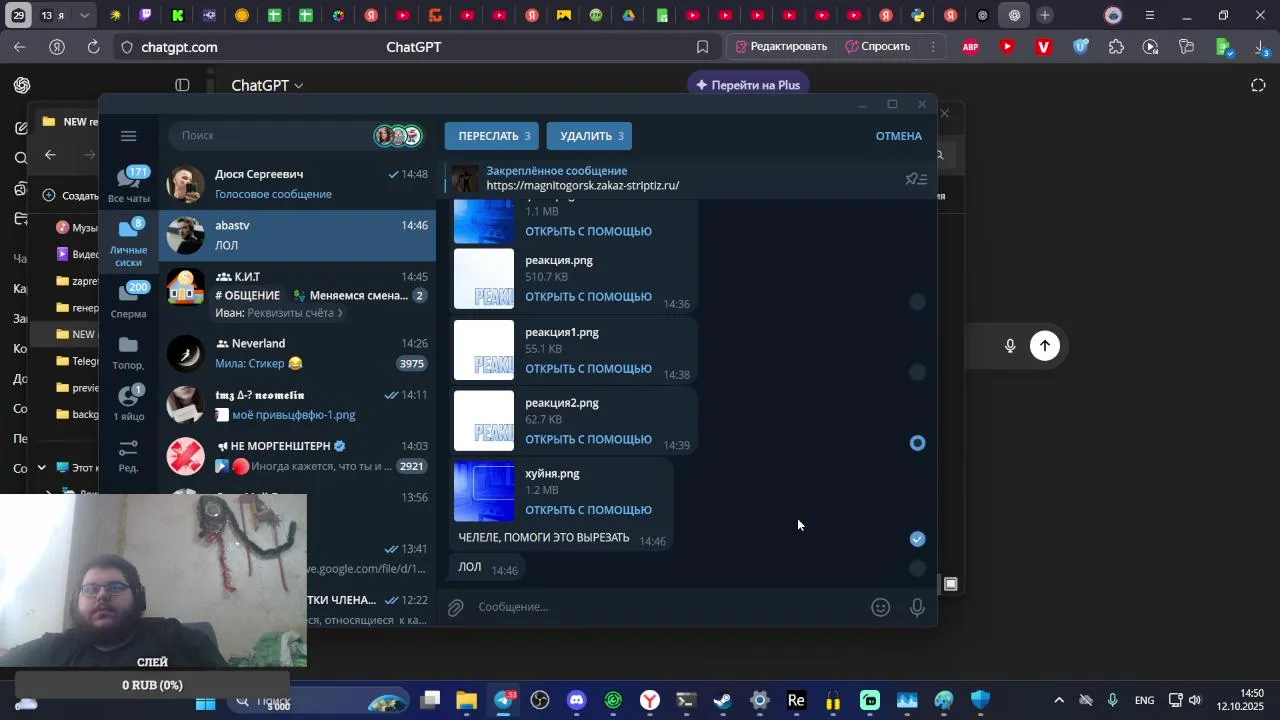The height and width of the screenshot is (720, 1280).
Task: Start voice recording with Telegram microphone
Action: click(x=917, y=607)
